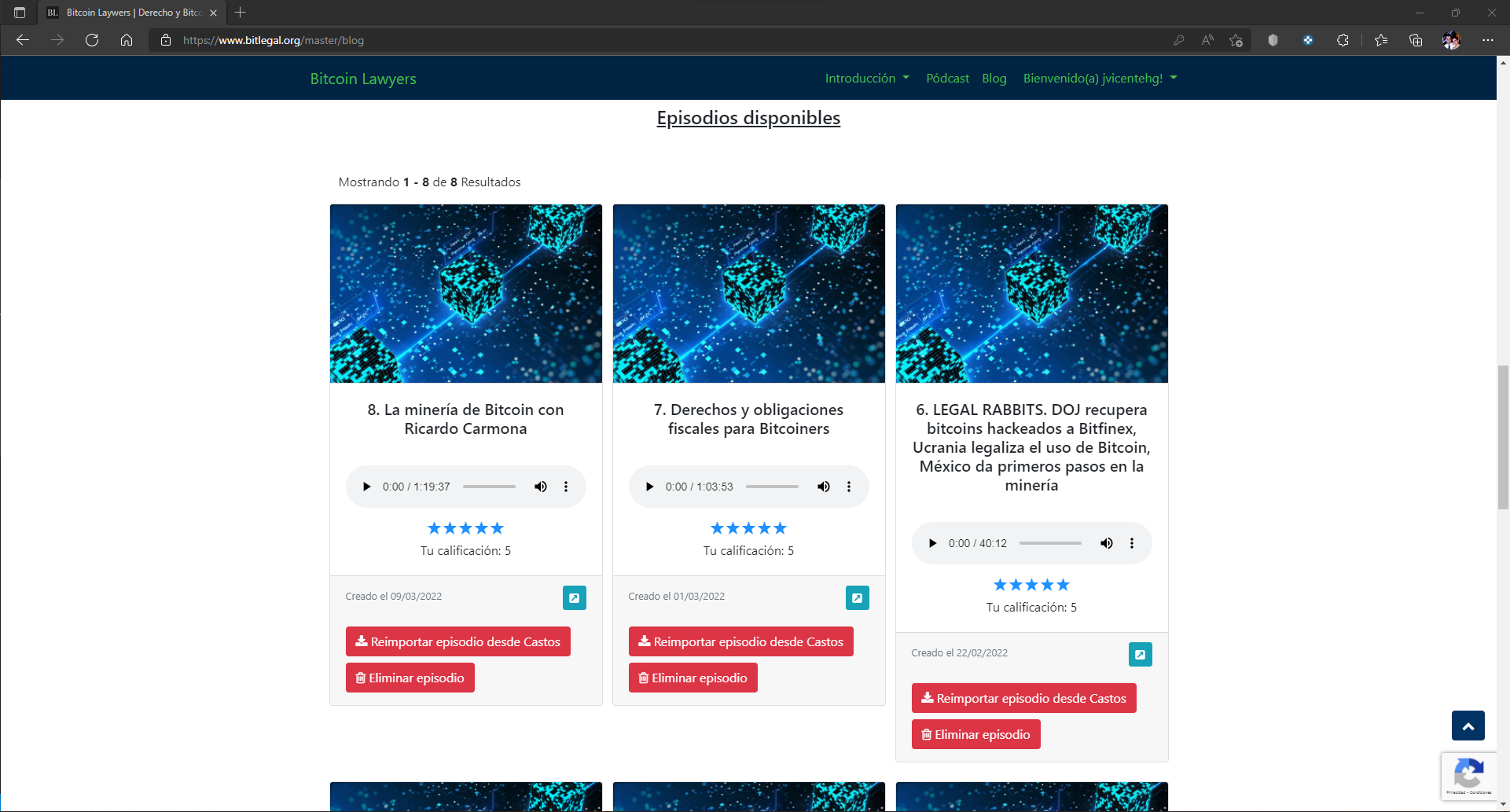Mute episode 7 audio volume

point(824,487)
